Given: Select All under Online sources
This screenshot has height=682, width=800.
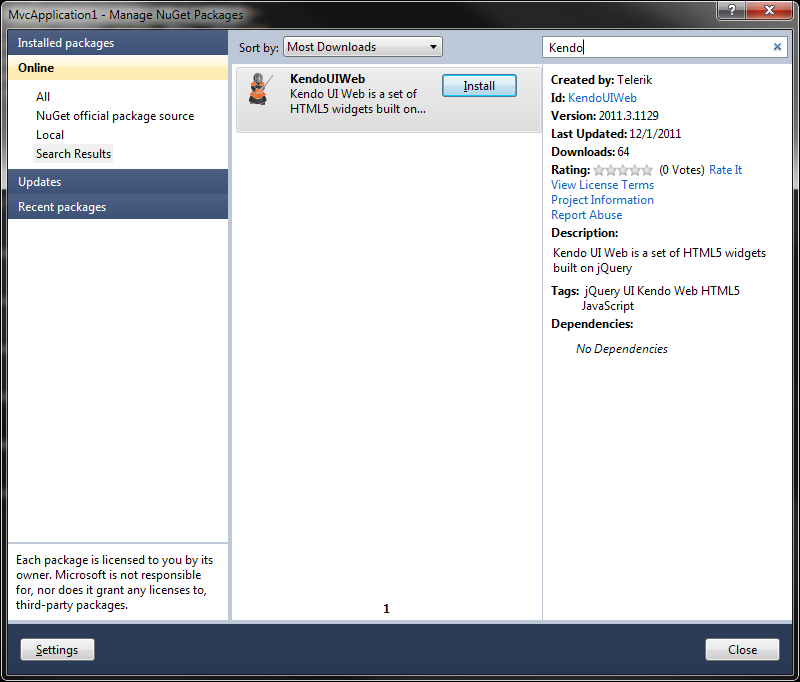Looking at the screenshot, I should pos(43,97).
